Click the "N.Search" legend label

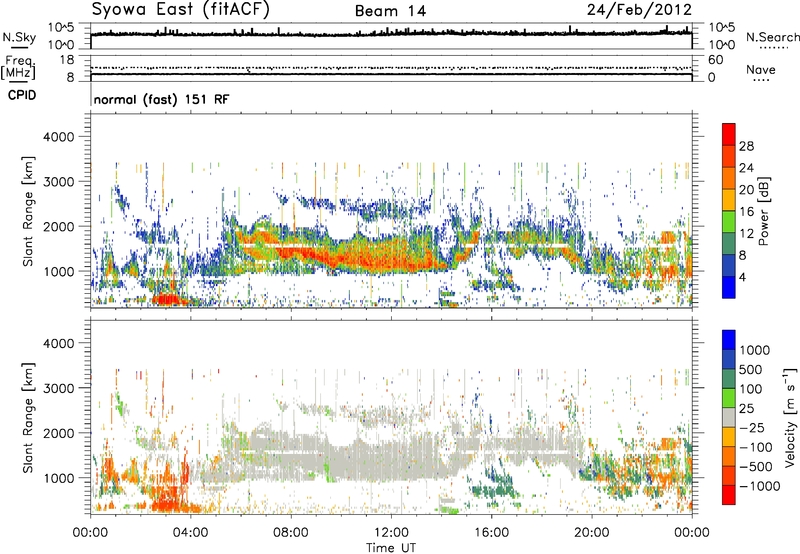tap(773, 37)
